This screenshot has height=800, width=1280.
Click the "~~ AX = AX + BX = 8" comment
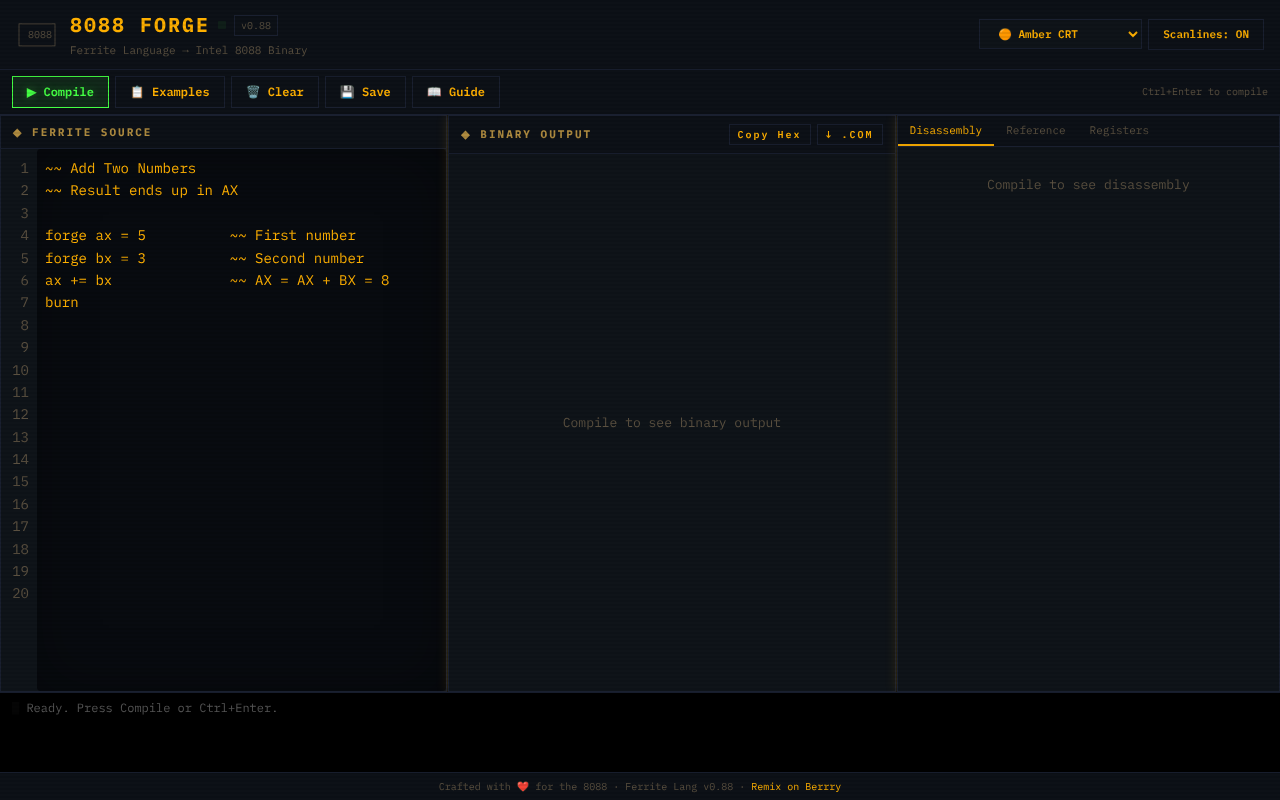click(310, 281)
